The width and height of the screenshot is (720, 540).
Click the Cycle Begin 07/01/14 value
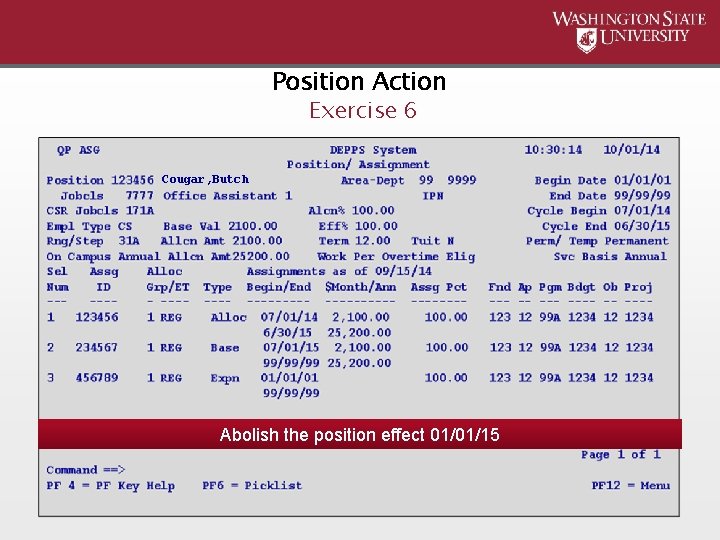click(x=642, y=211)
